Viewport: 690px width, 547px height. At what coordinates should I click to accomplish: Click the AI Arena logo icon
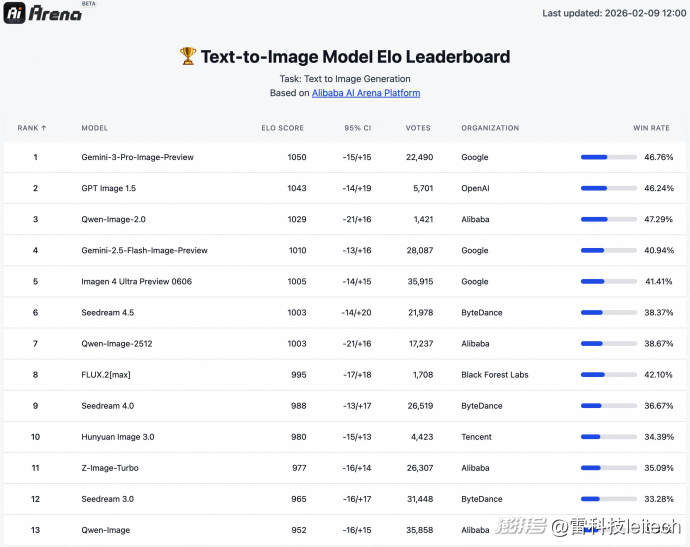14,14
